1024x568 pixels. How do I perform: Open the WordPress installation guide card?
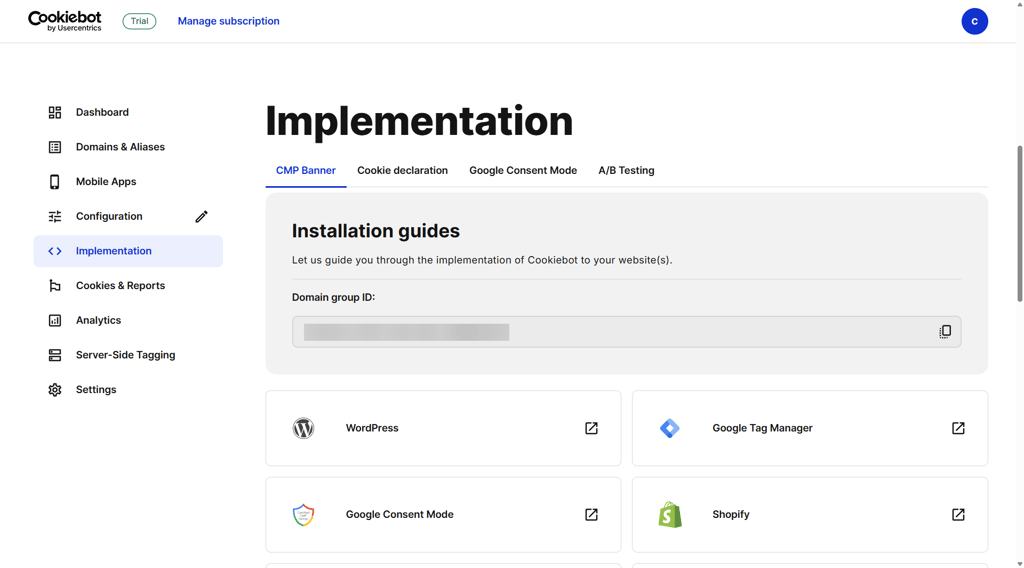pos(443,428)
